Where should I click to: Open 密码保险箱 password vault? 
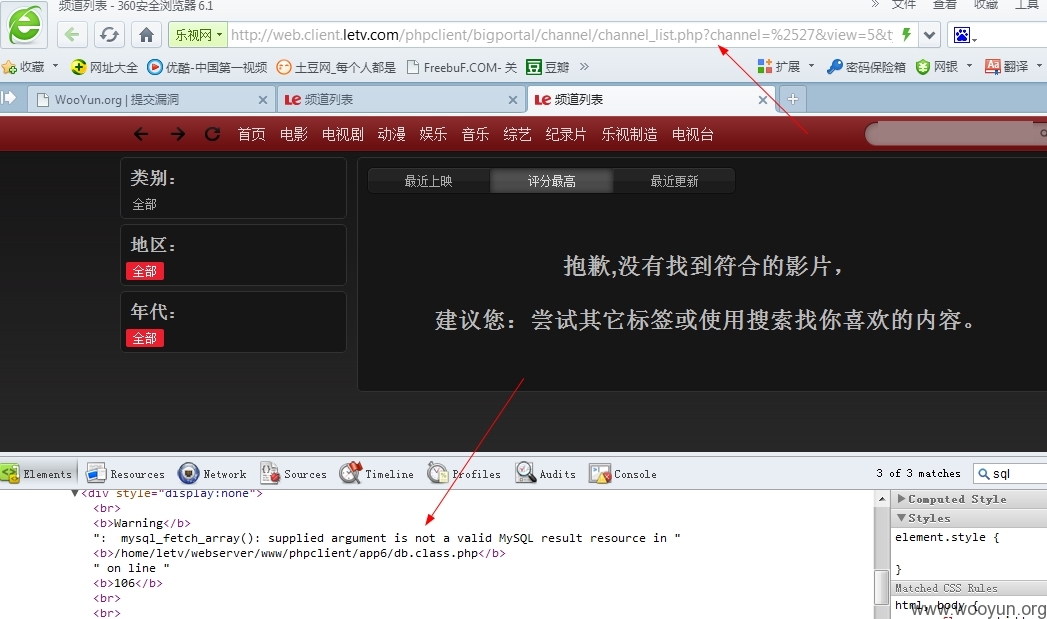(x=866, y=67)
